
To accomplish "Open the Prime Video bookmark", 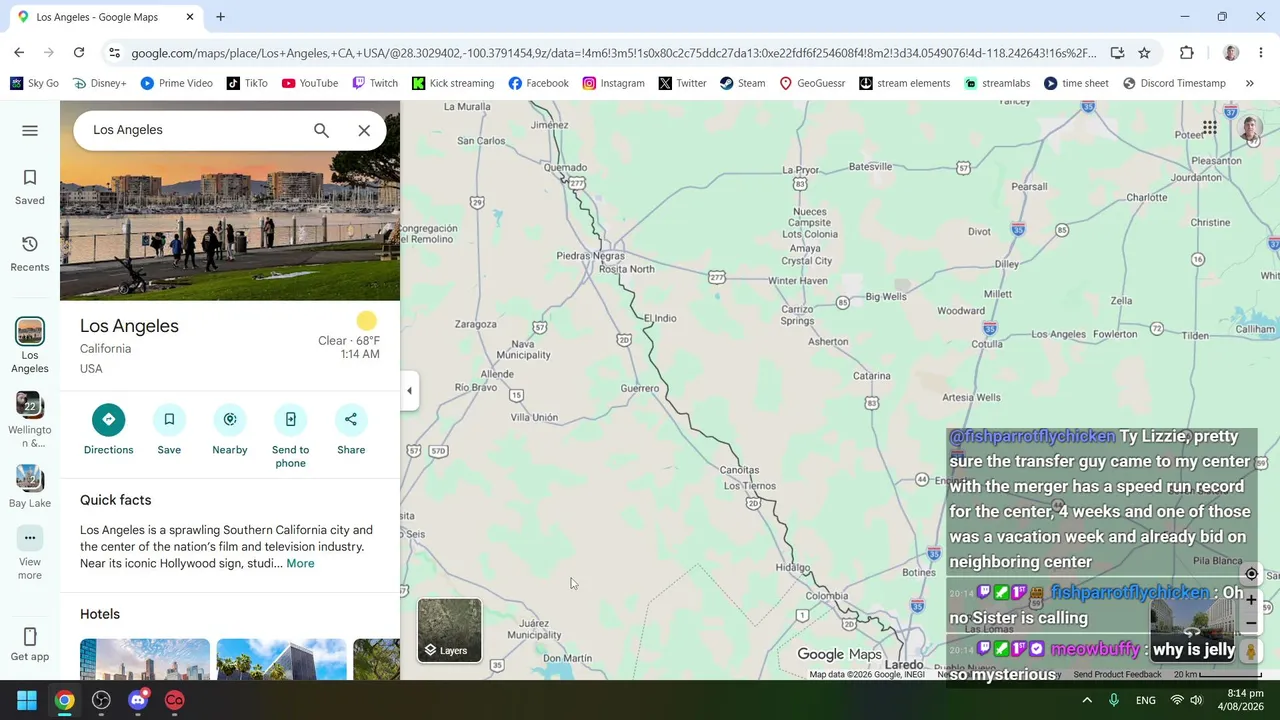I will click(x=176, y=83).
